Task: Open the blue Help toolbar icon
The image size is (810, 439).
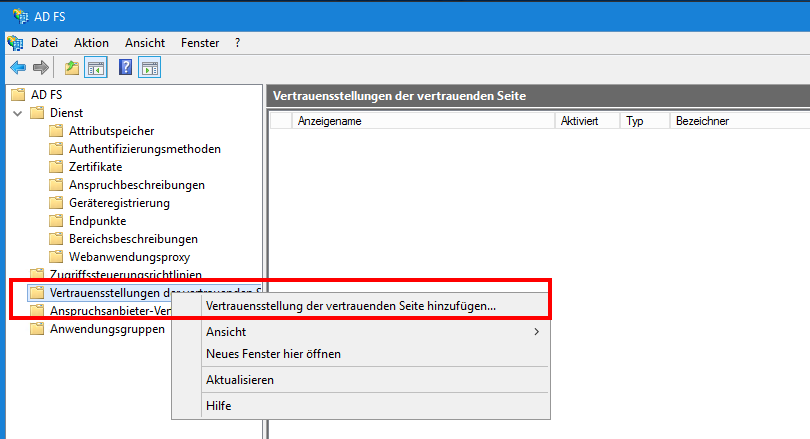Action: 126,67
